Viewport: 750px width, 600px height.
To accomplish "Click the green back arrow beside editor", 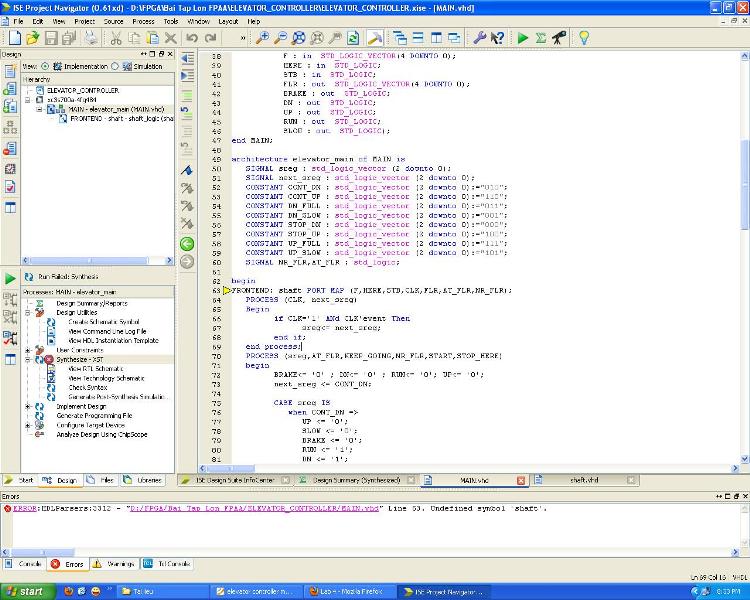I will [186, 244].
